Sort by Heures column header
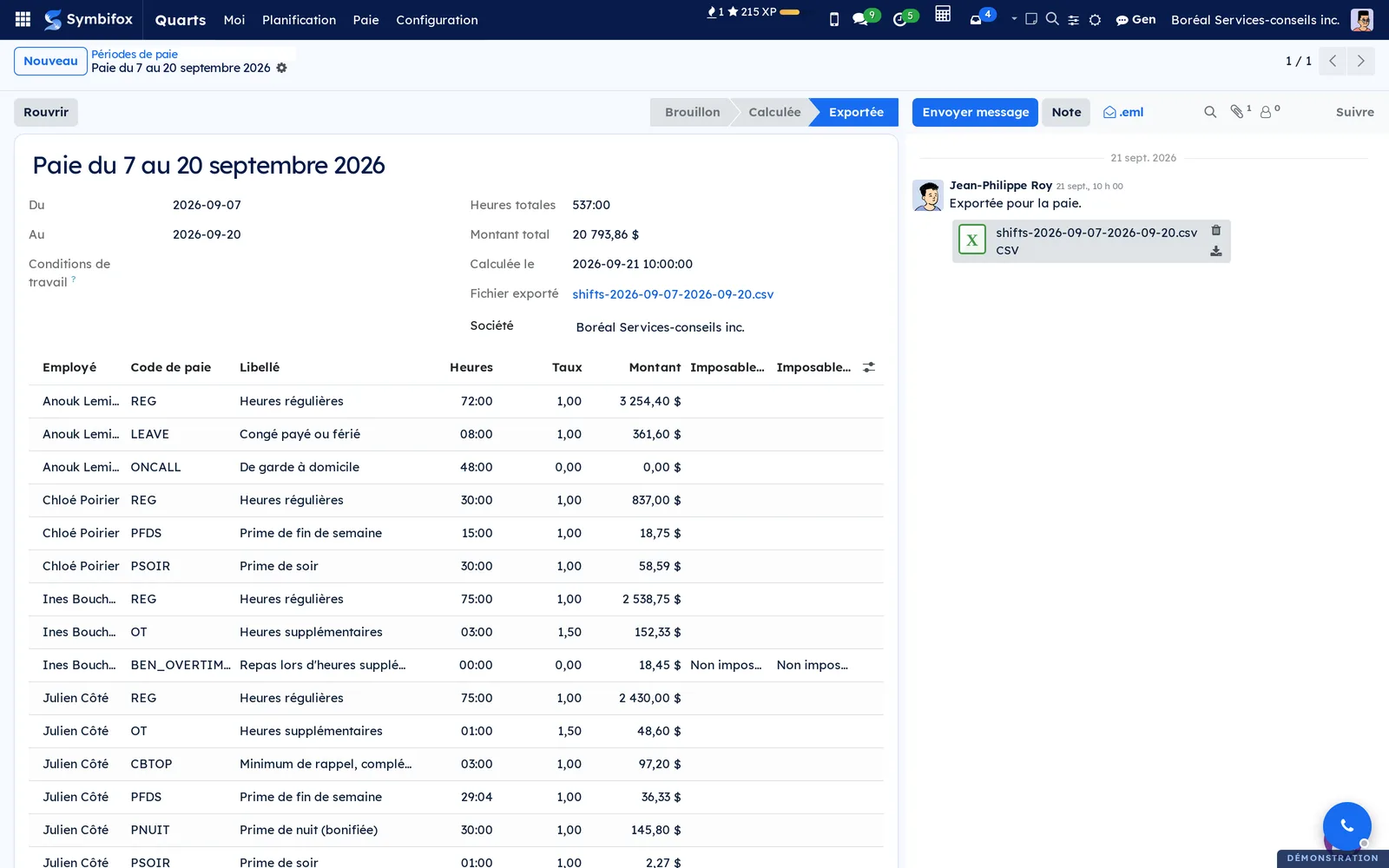 click(x=471, y=367)
